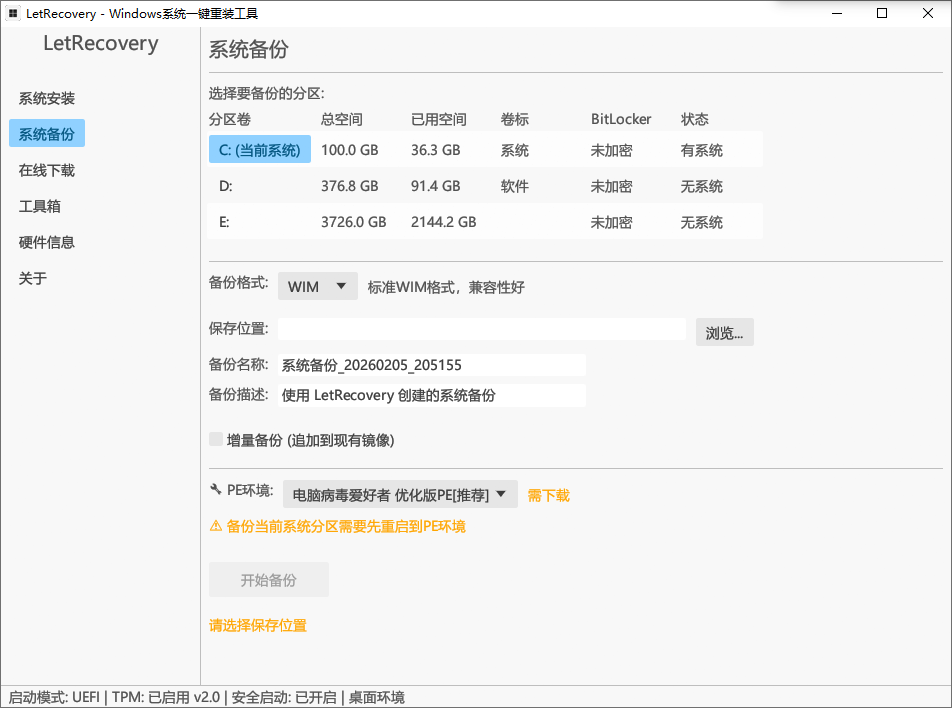Enable the 增量备份 checkbox
The image size is (952, 708).
coord(216,439)
